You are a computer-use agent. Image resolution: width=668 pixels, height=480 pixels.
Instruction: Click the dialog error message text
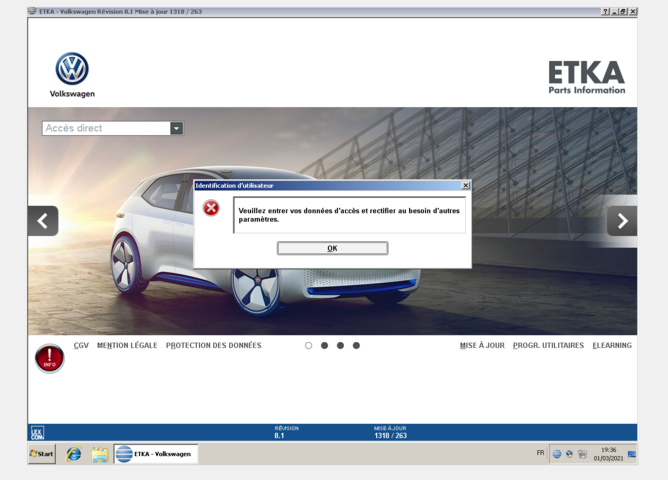349,215
